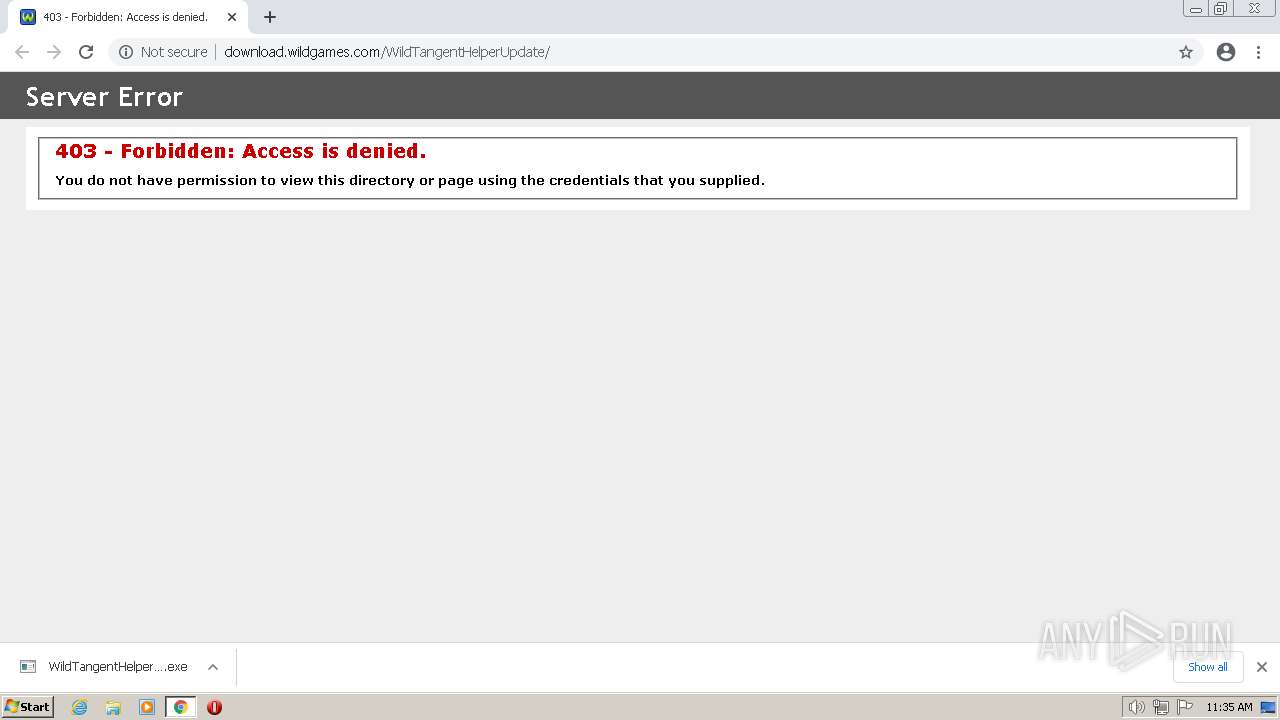
Task: Restore down the Chrome window
Action: [1221, 9]
